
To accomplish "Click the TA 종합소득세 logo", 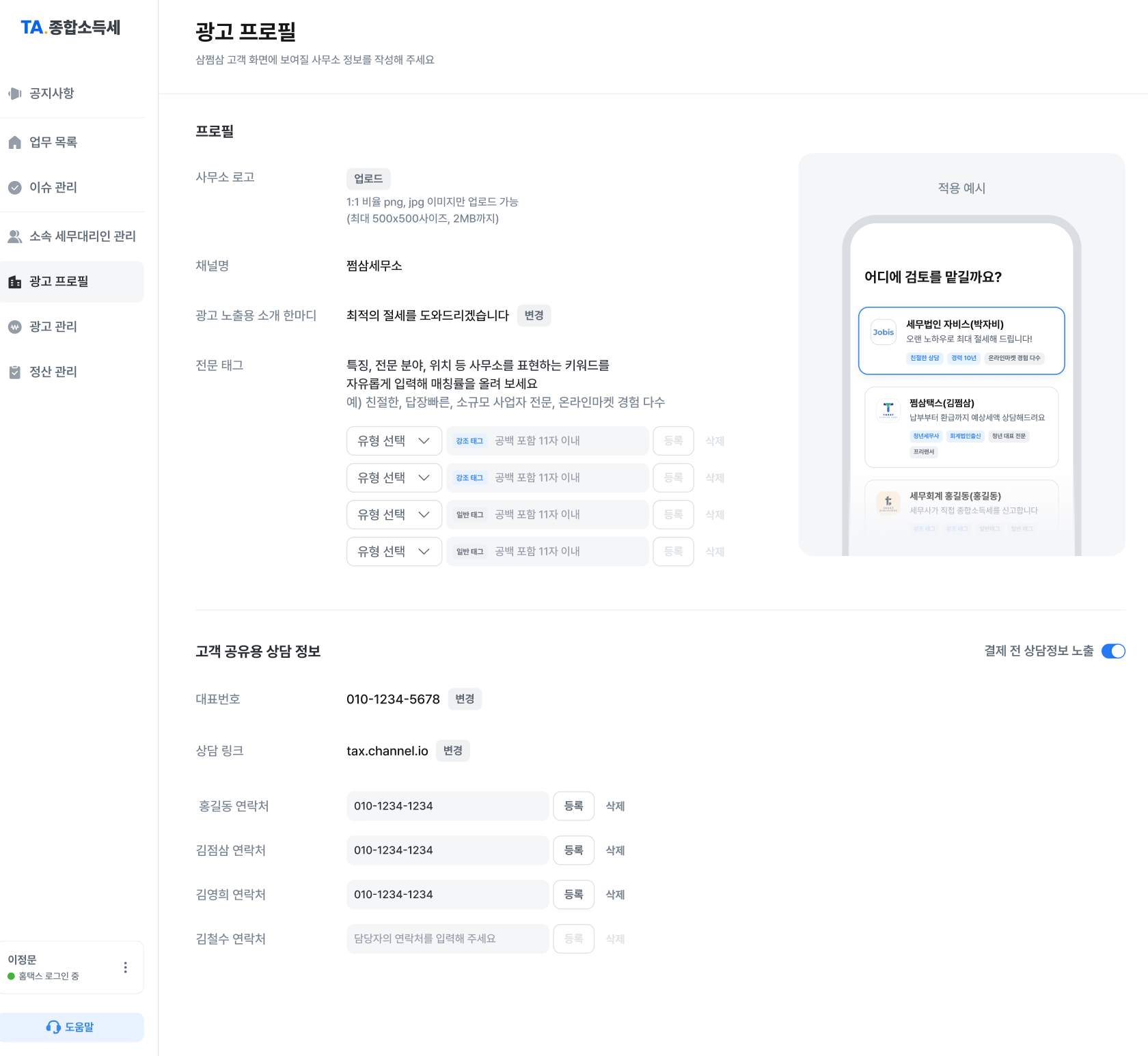I will point(70,27).
